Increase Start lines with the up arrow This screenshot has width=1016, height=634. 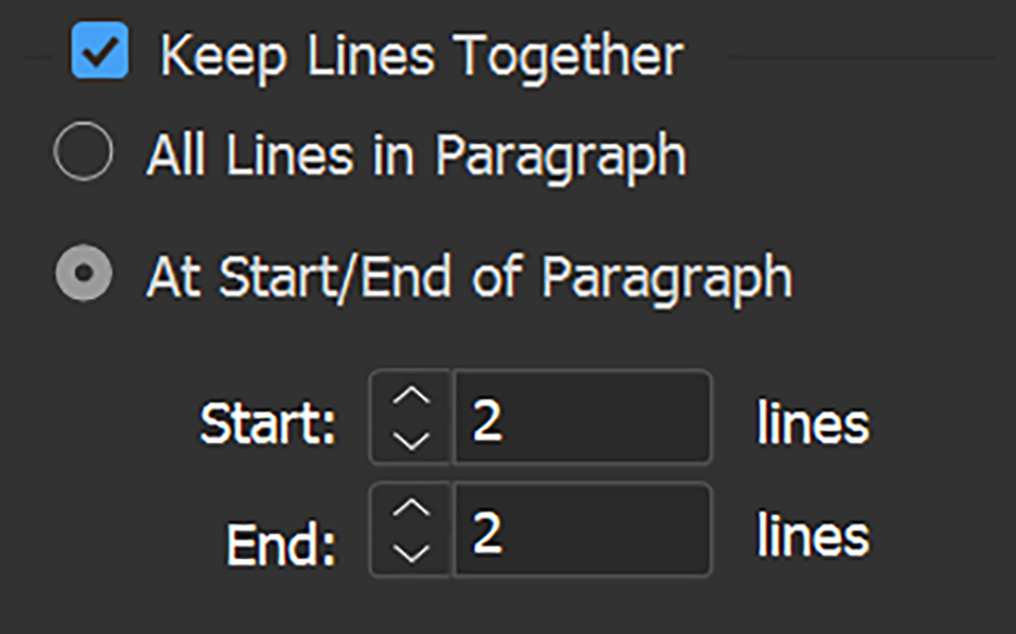pyautogui.click(x=412, y=397)
